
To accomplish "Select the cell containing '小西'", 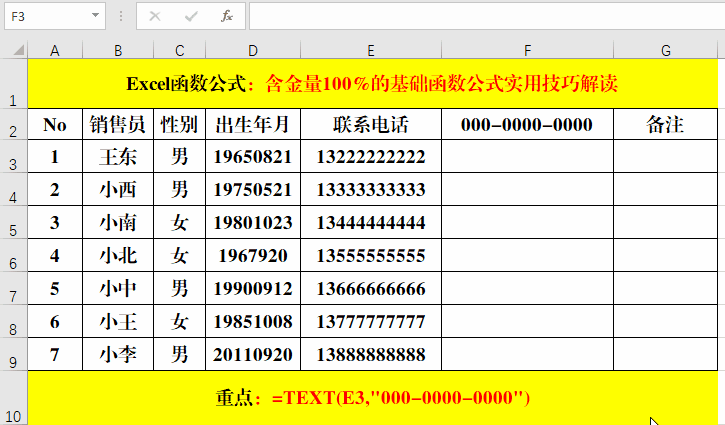I will point(118,189).
